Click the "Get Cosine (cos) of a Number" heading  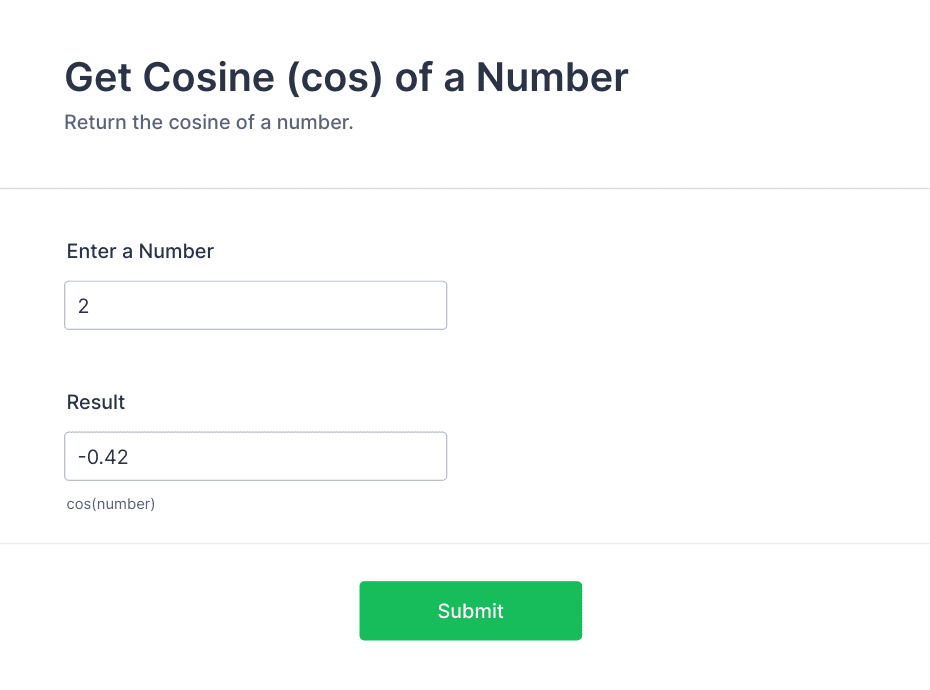pos(346,78)
